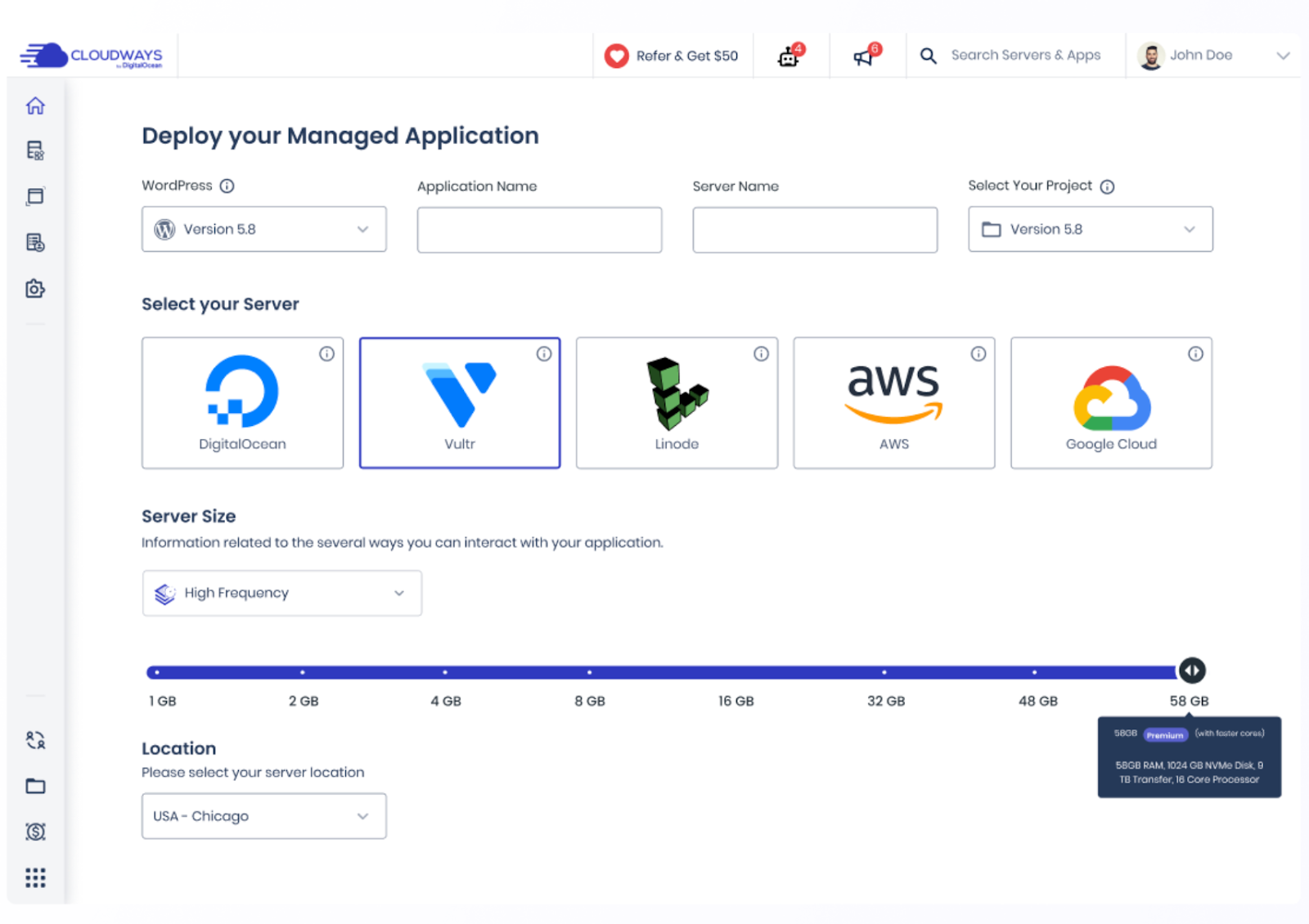The image size is (1309, 924).
Task: Select the Home icon in sidebar
Action: pyautogui.click(x=35, y=105)
